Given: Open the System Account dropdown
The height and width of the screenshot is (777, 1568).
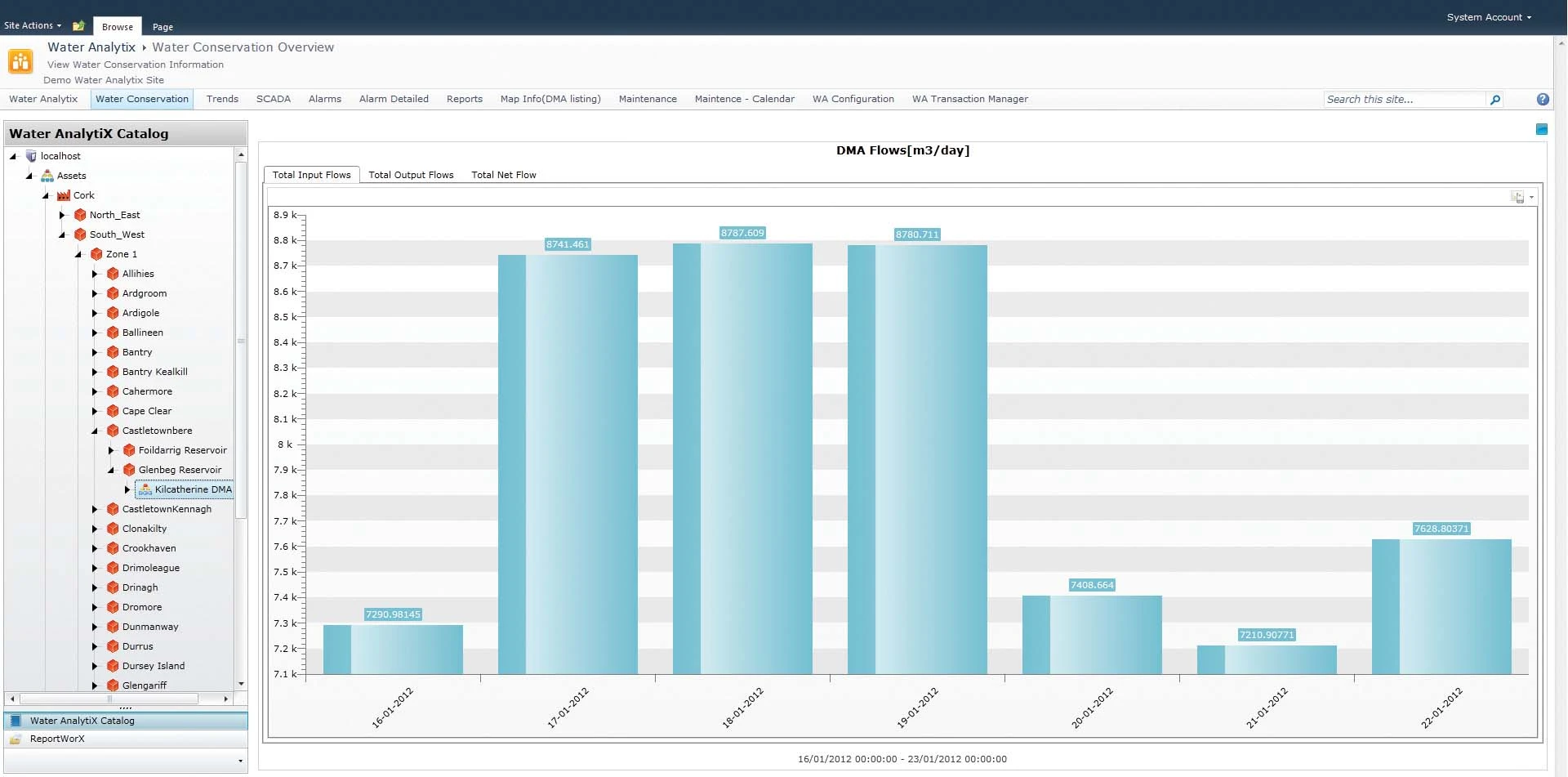Looking at the screenshot, I should (1488, 17).
